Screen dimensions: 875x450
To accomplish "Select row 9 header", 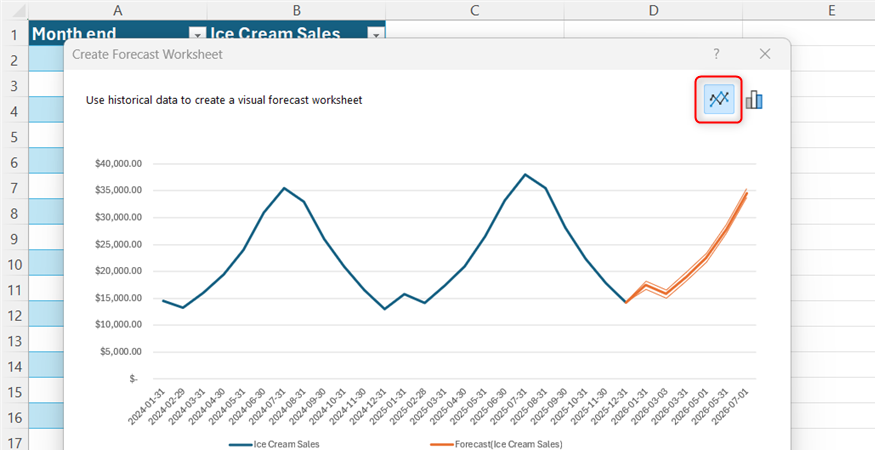I will [14, 239].
